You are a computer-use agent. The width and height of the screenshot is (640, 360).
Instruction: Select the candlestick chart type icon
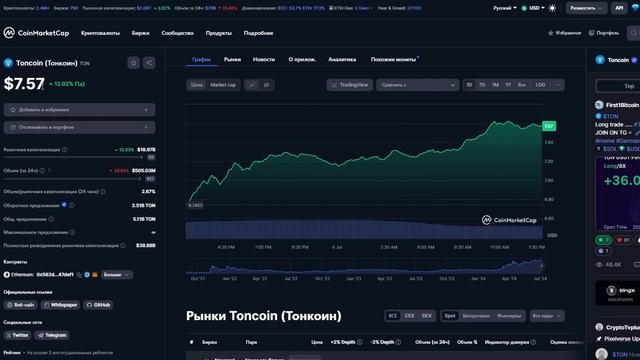click(266, 85)
